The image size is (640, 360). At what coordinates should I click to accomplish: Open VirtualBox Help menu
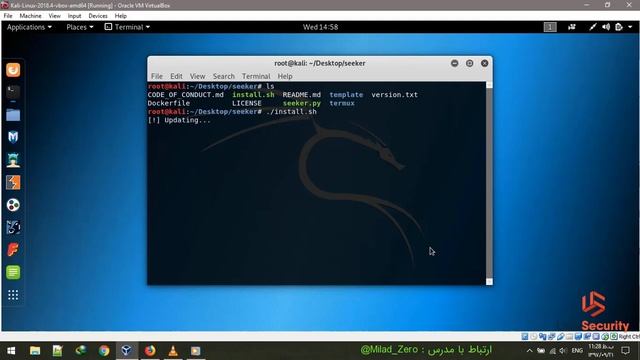tap(120, 16)
